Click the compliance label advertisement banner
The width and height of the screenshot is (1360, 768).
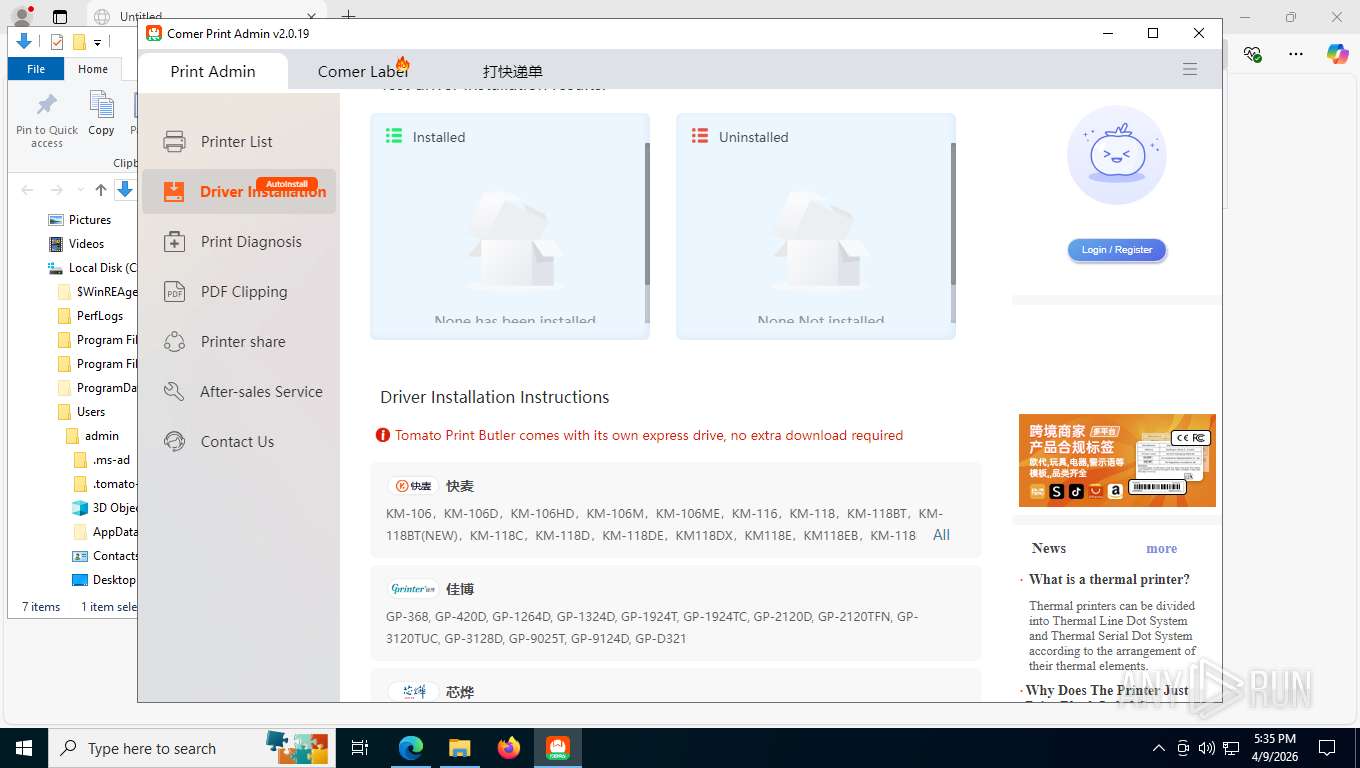pos(1117,460)
